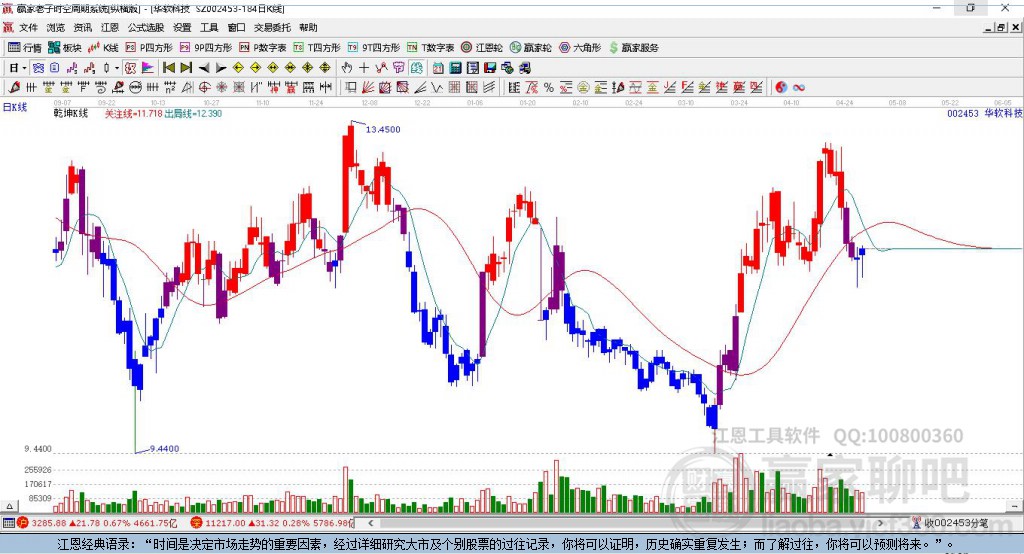Screen dimensions: 1024x554
Task: Open the T四方形 tool
Action: click(x=317, y=48)
